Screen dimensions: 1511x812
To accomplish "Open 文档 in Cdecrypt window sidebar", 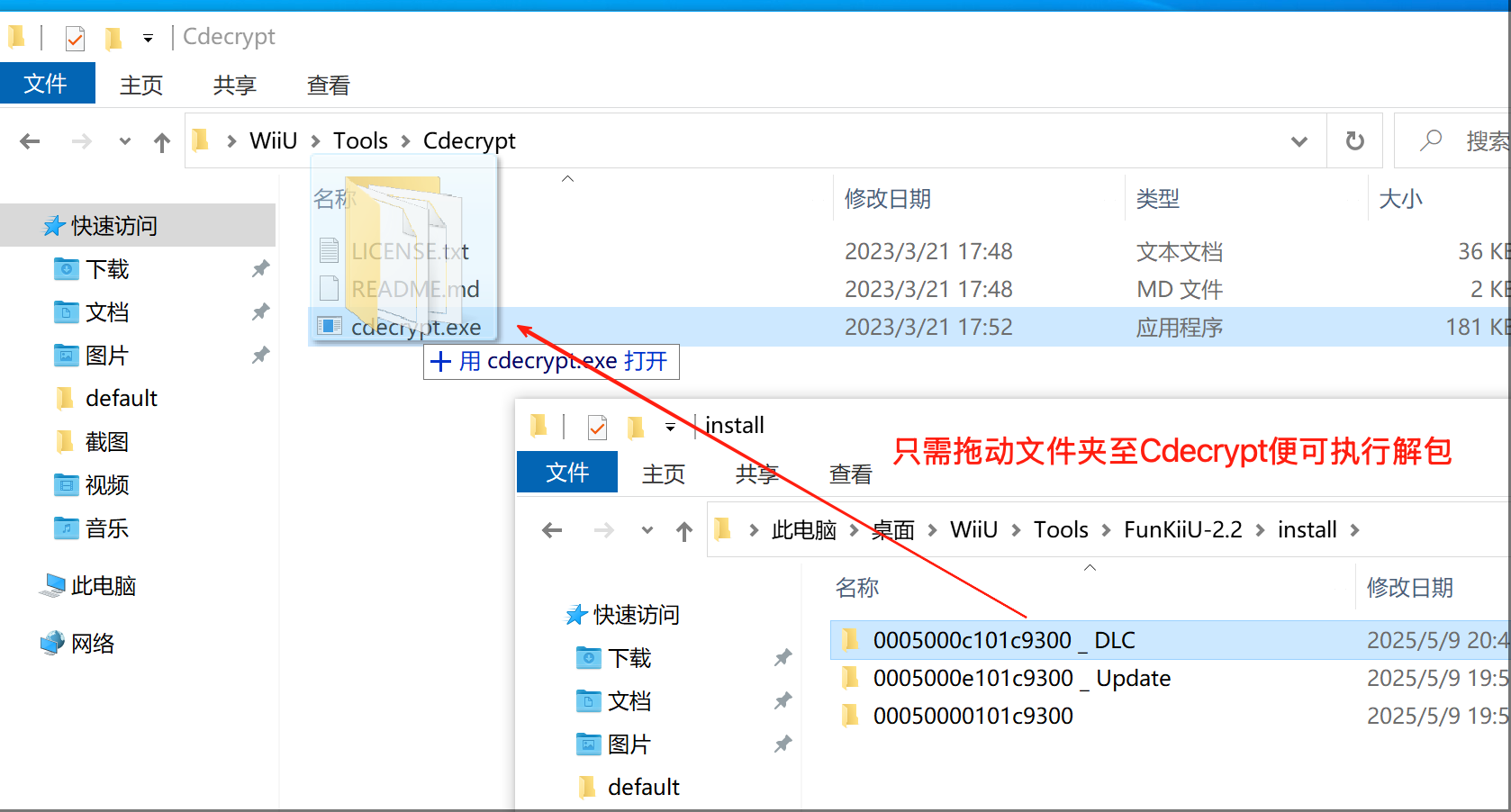I will 107,311.
